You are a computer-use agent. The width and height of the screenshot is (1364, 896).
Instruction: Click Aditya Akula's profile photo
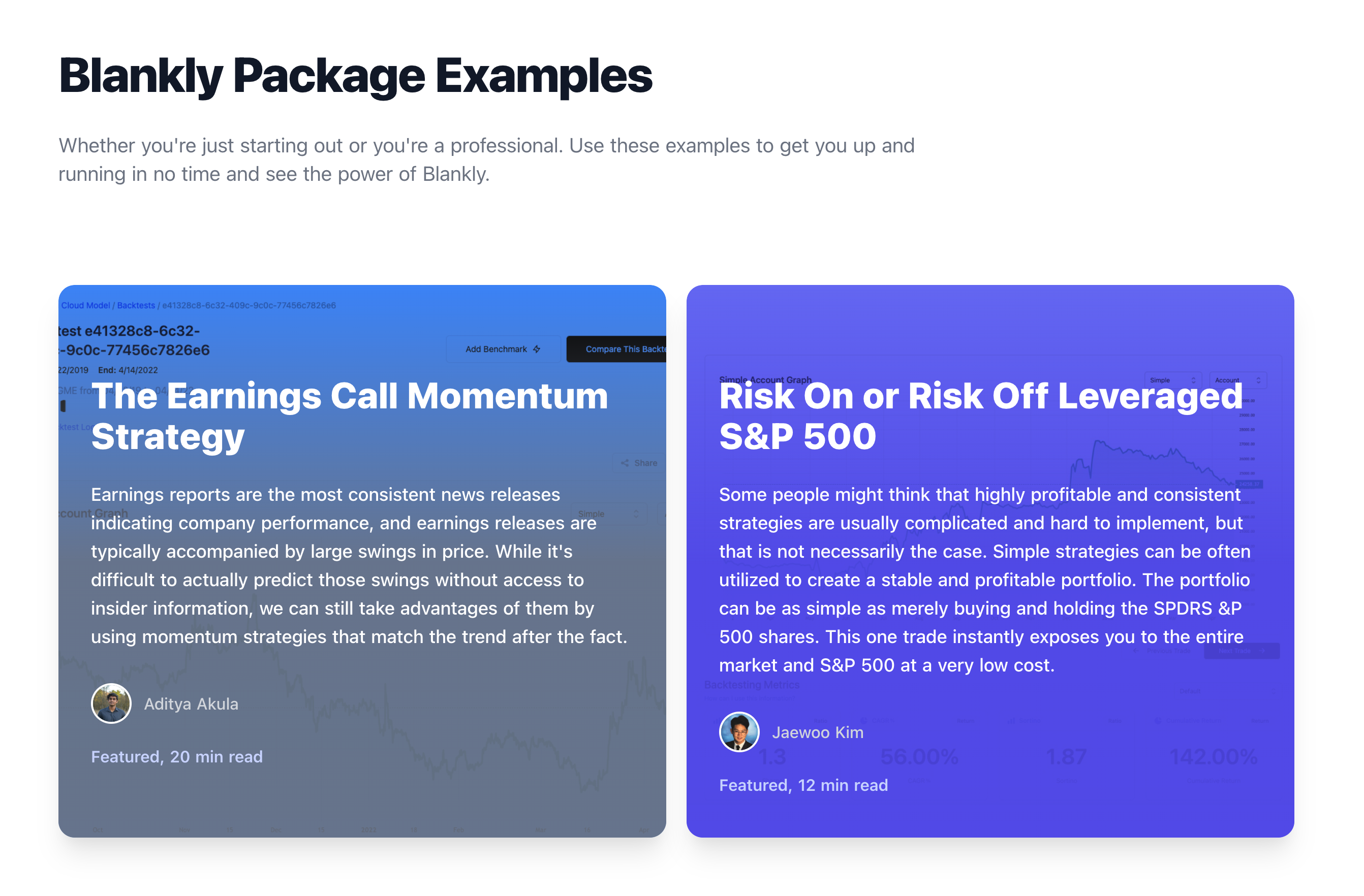coord(111,703)
